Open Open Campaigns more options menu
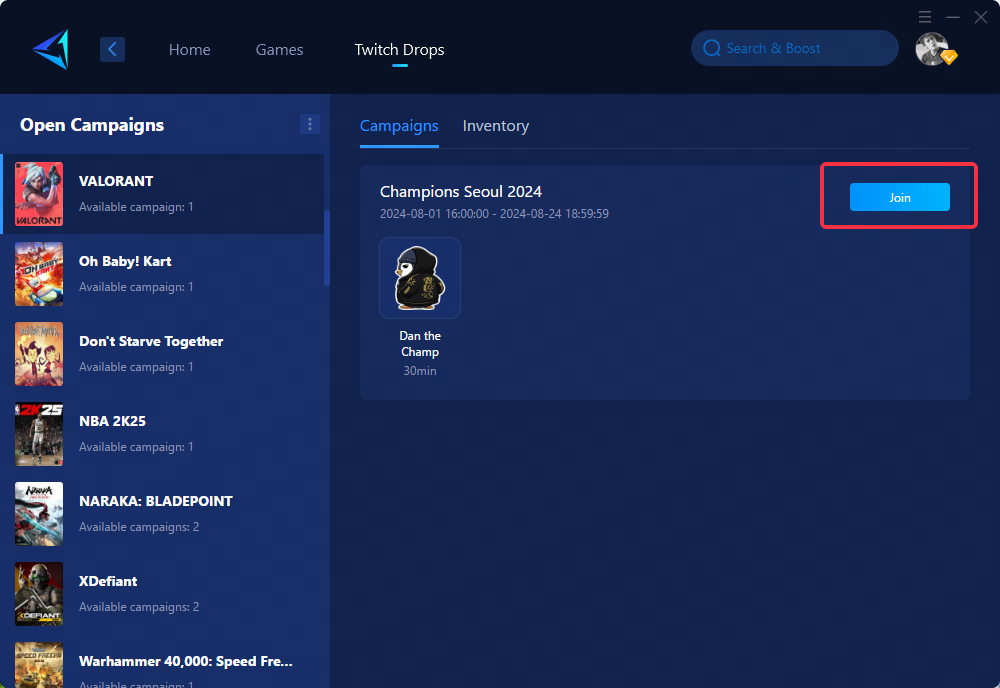The image size is (1000, 688). tap(310, 124)
